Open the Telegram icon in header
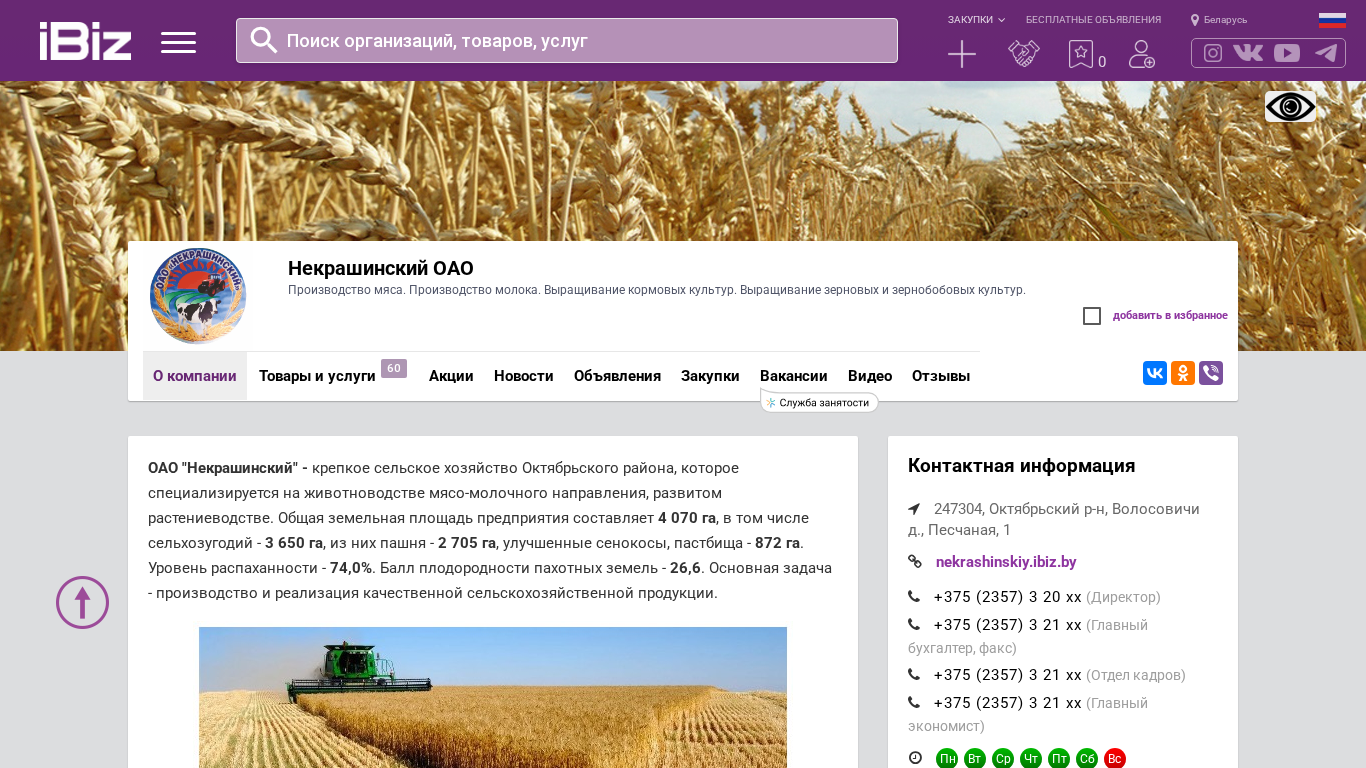Image resolution: width=1366 pixels, height=768 pixels. pos(1326,53)
